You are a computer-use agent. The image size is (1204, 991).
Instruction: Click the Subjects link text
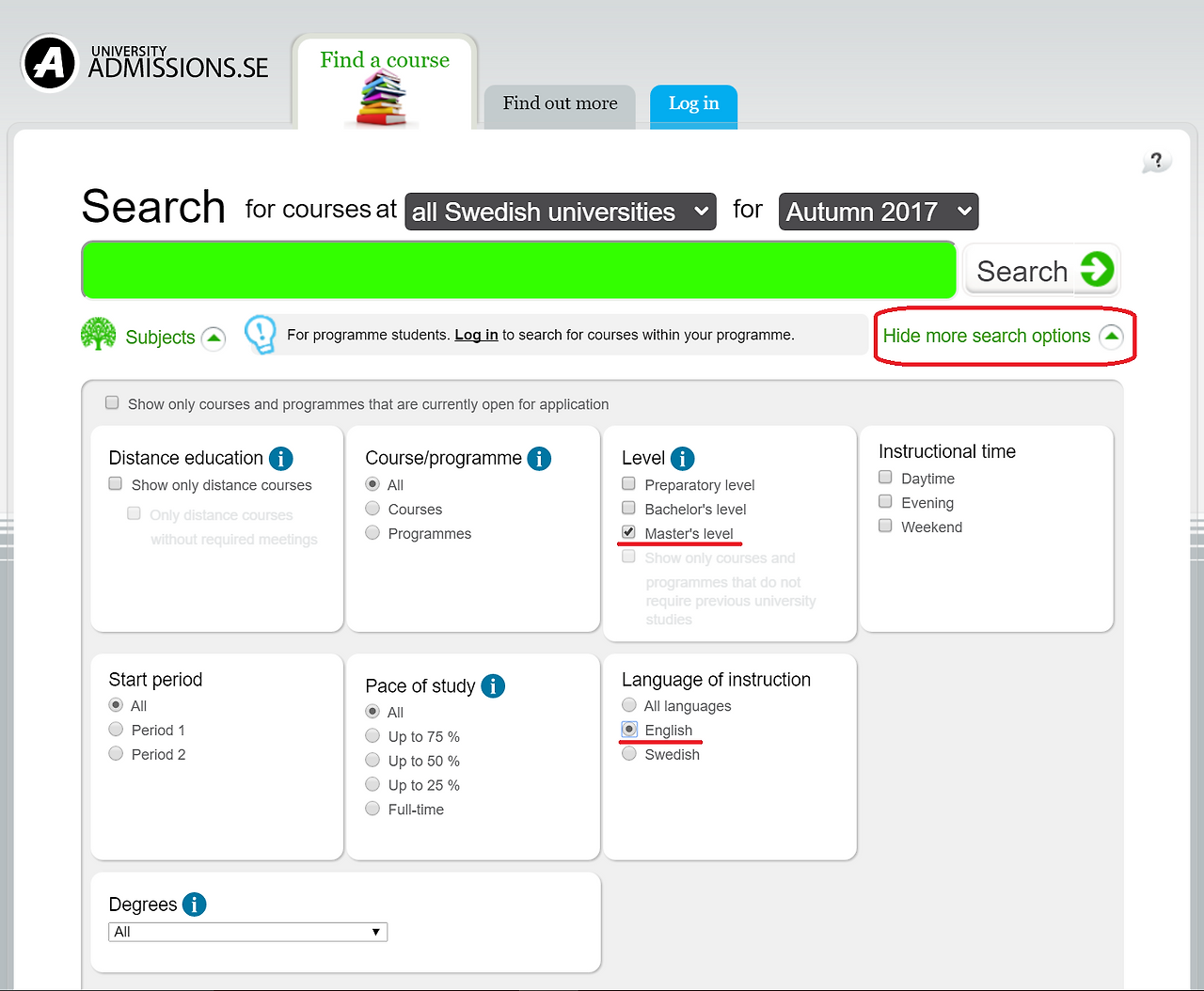[160, 338]
